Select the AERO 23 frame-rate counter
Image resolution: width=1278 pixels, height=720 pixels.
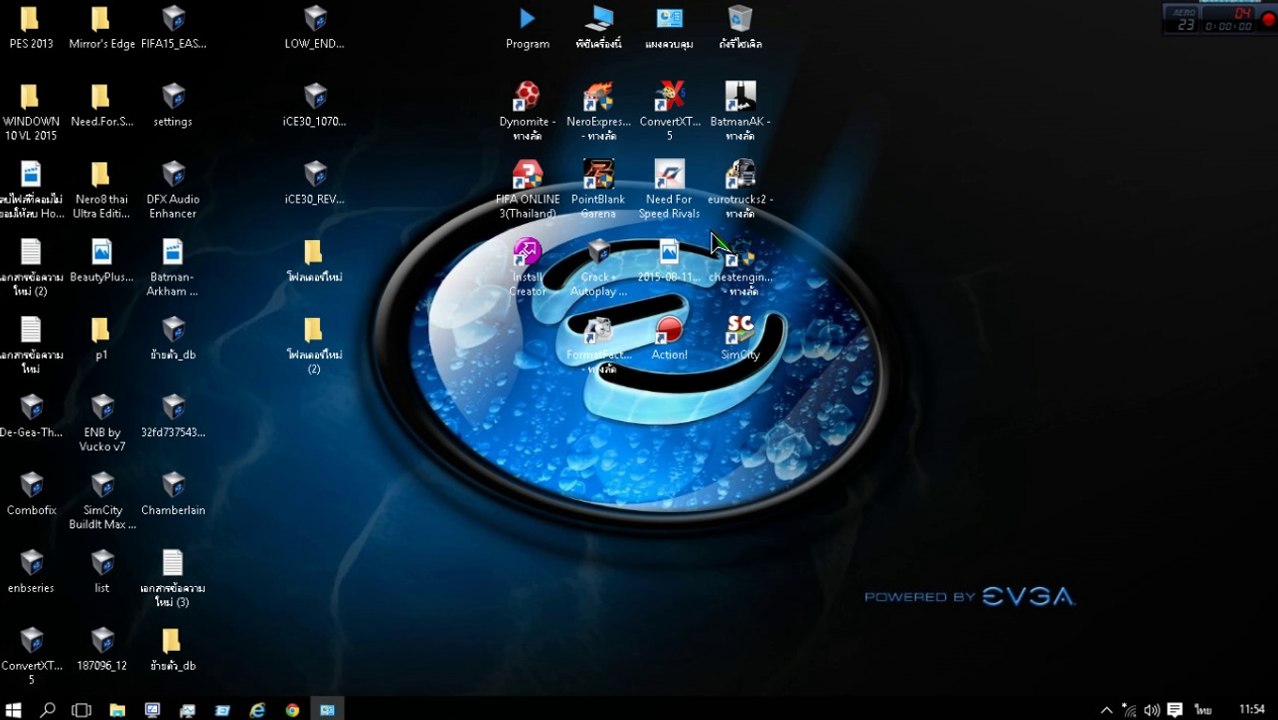click(1186, 18)
